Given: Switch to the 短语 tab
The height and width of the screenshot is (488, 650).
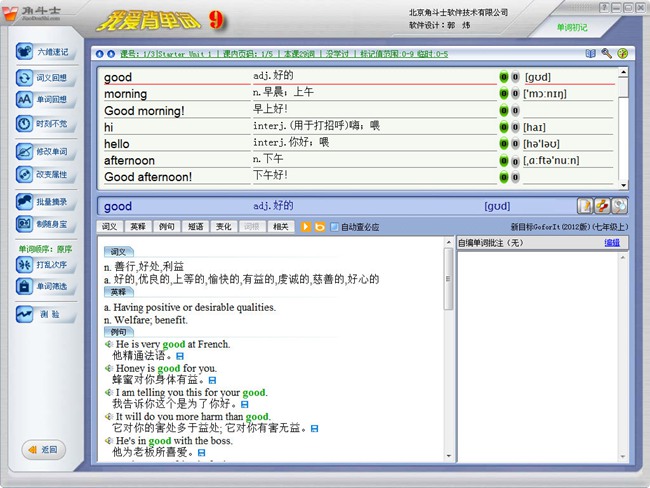Looking at the screenshot, I should [195, 227].
